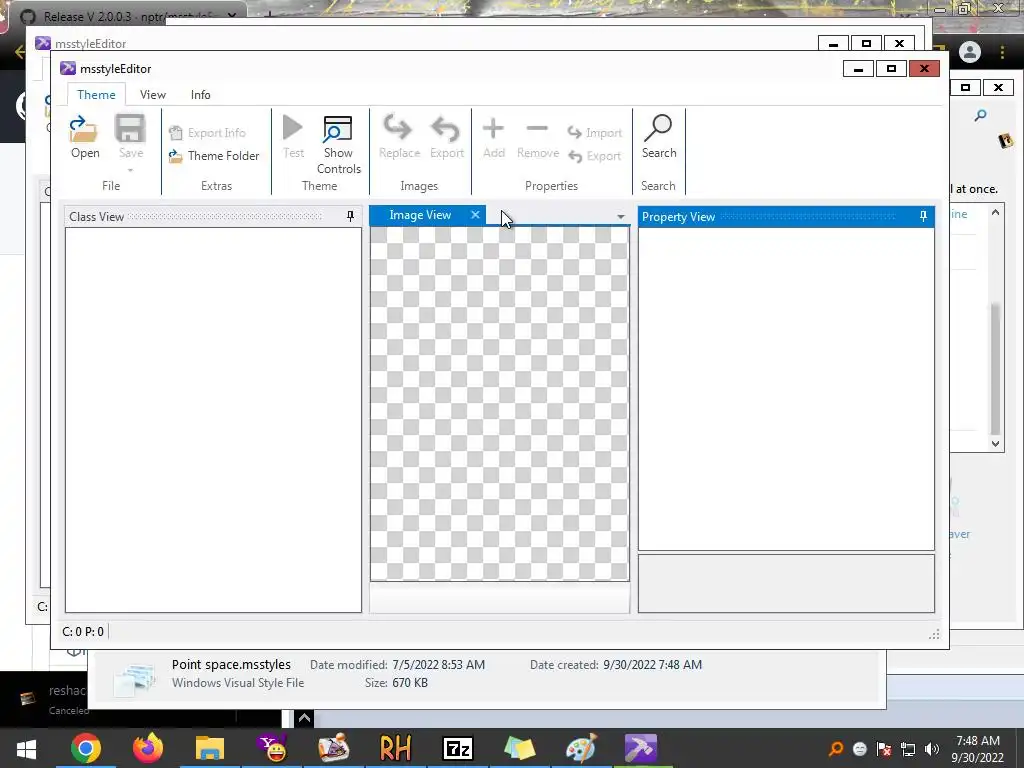Click Import in Properties group
1024x768 pixels.
click(x=594, y=133)
